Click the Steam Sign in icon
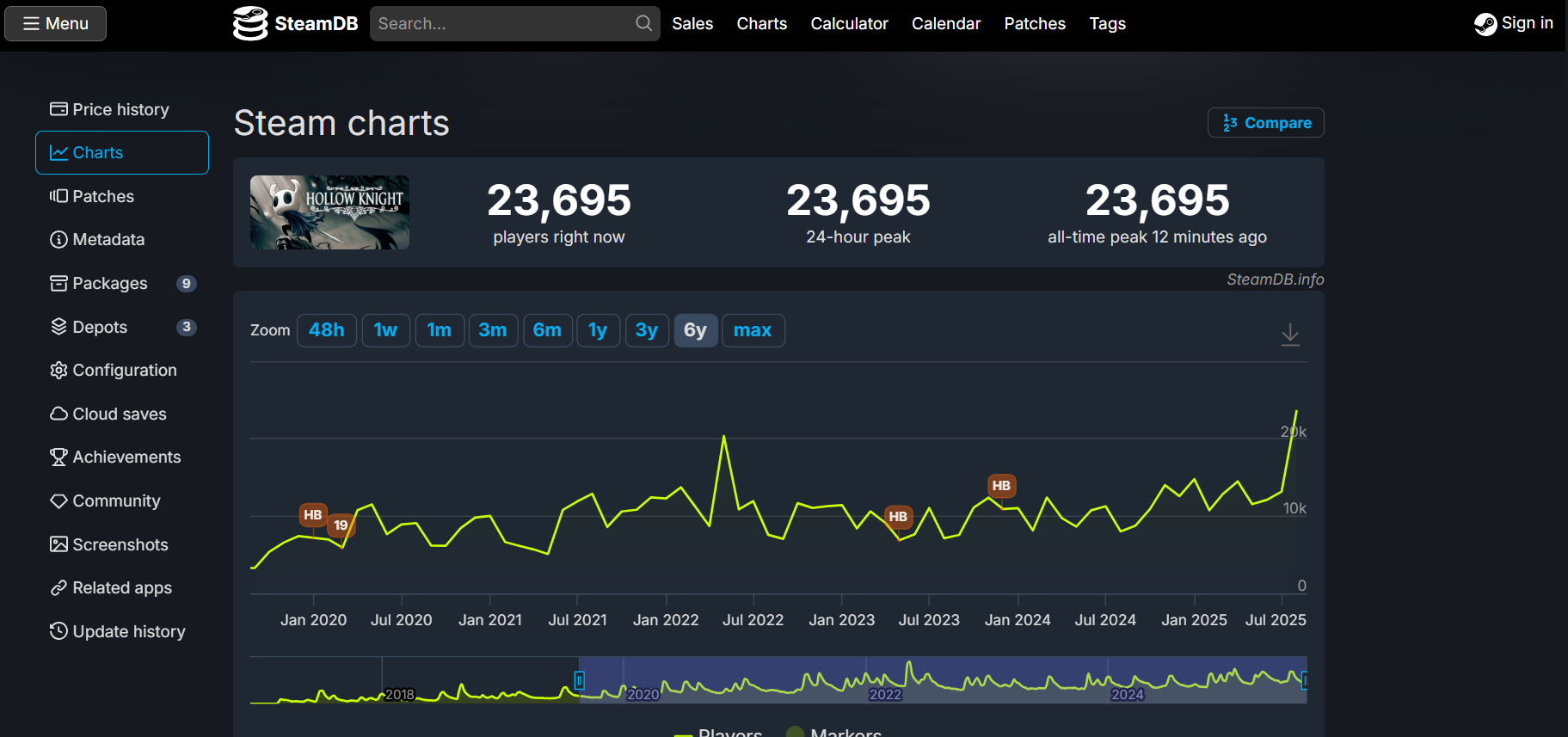The width and height of the screenshot is (1568, 737). click(1485, 24)
